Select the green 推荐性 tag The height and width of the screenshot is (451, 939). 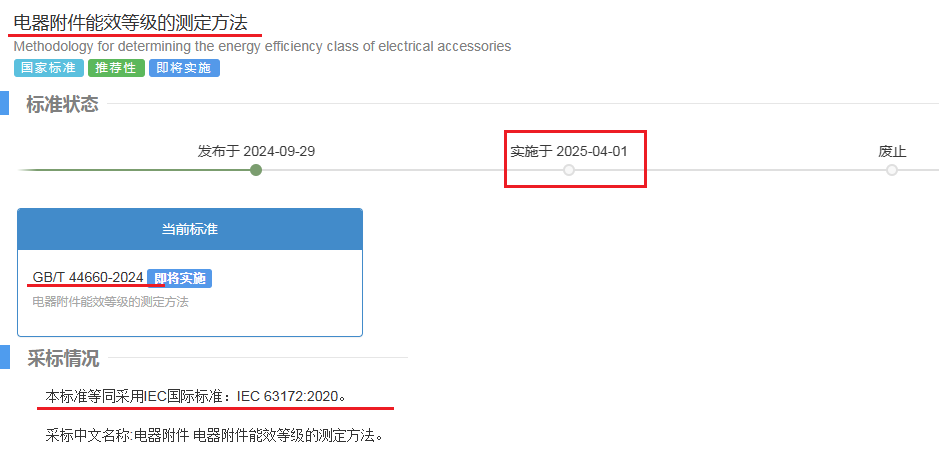click(x=116, y=68)
